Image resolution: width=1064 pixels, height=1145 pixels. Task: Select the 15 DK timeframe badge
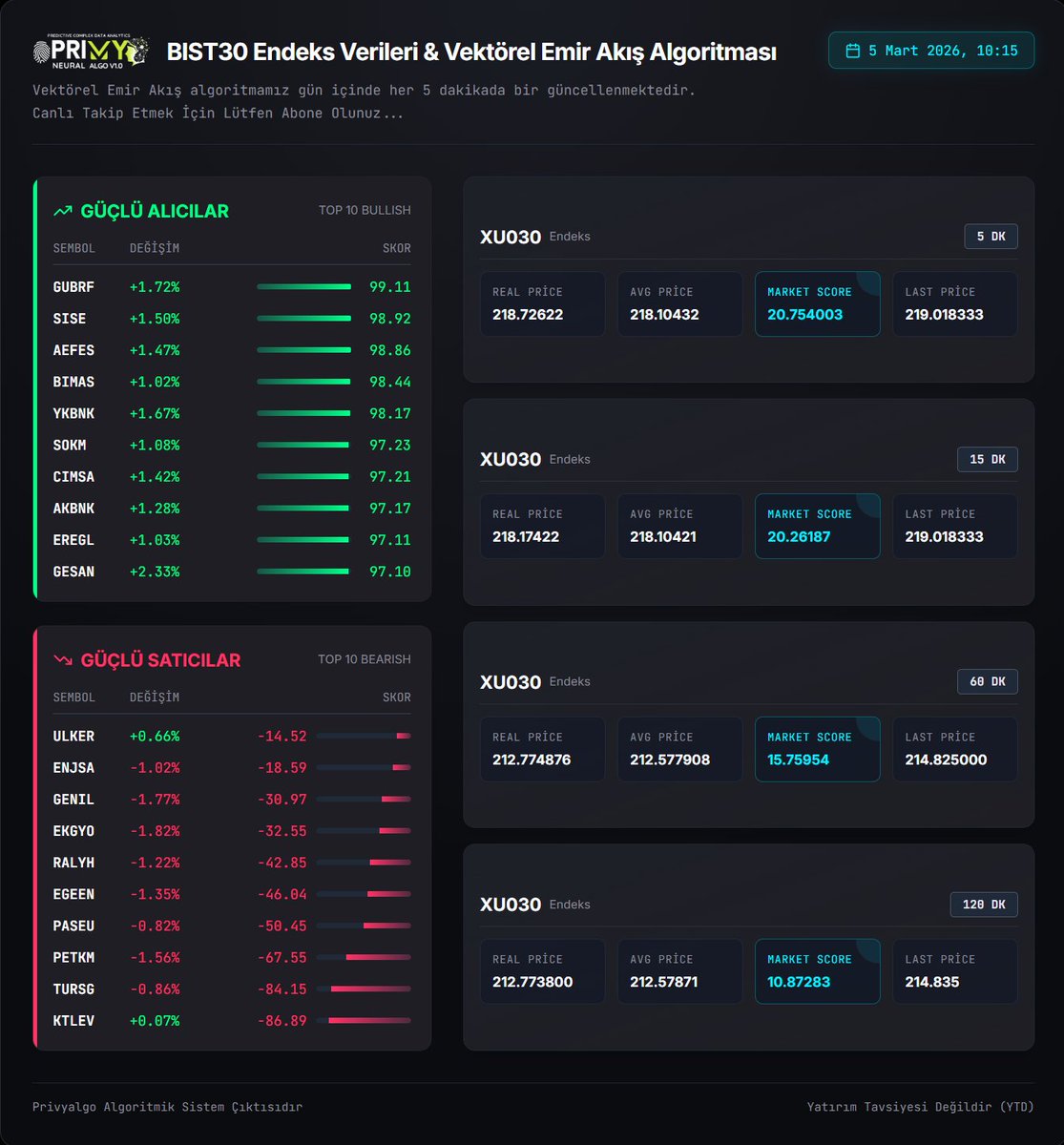click(988, 459)
